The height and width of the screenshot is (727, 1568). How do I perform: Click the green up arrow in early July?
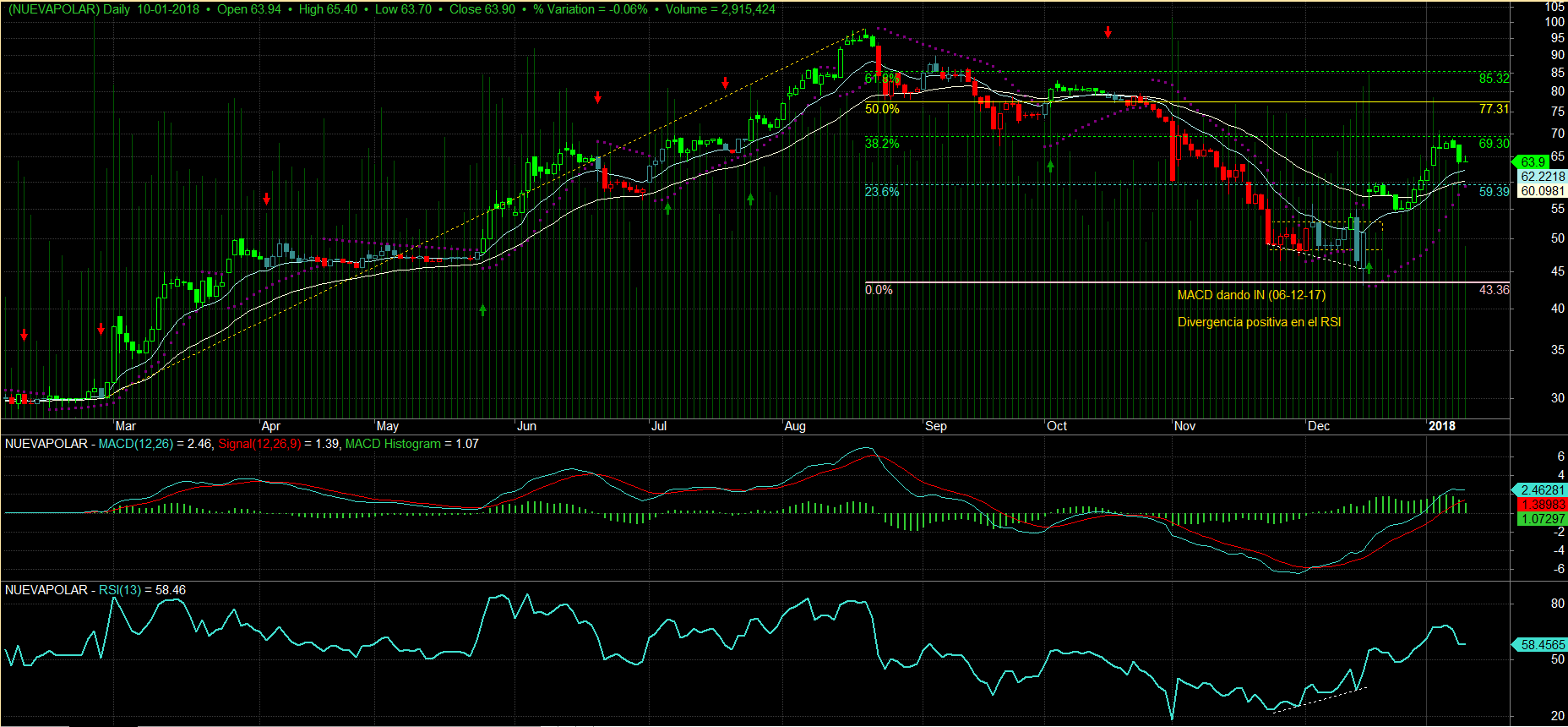pos(667,207)
